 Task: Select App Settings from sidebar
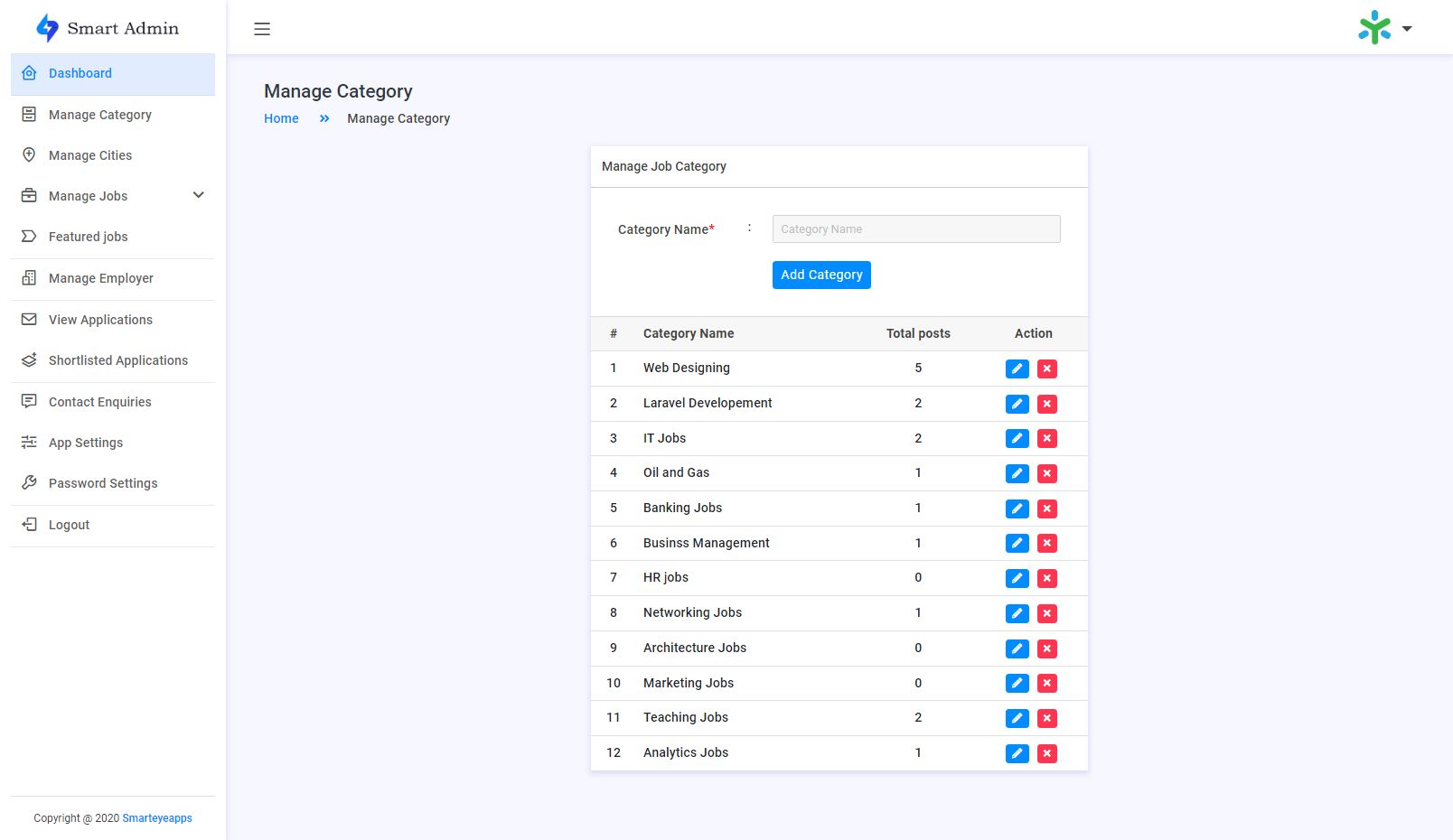coord(86,443)
